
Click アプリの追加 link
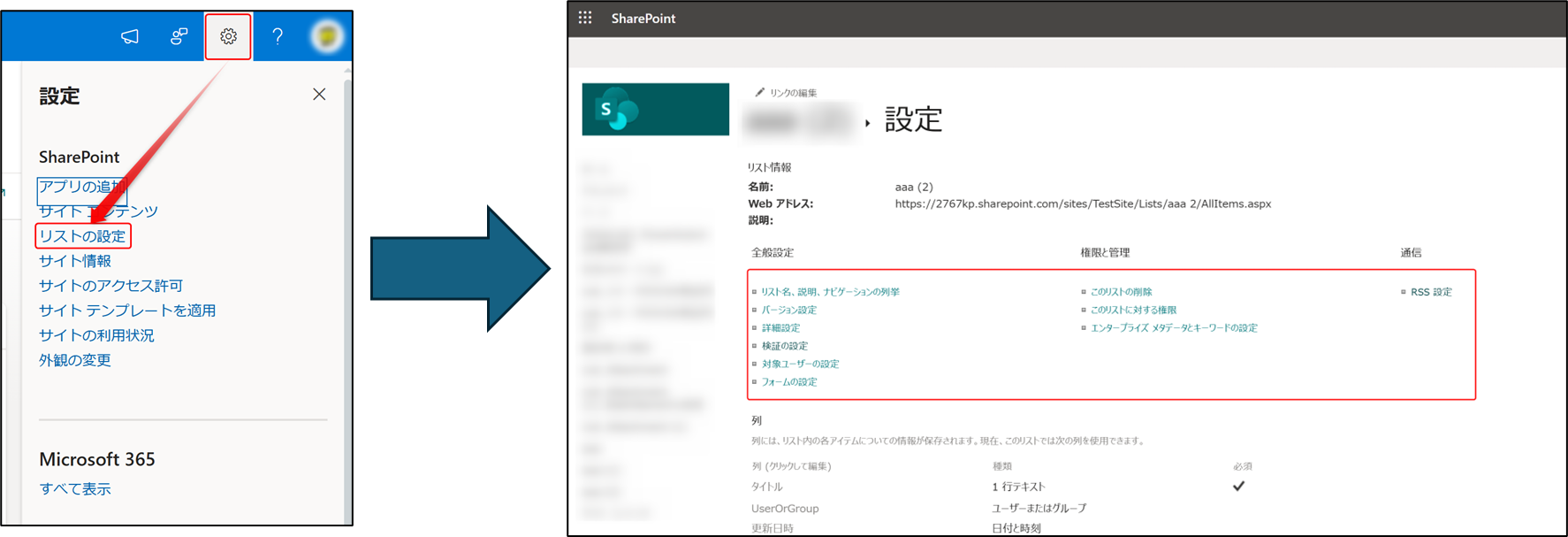pos(82,187)
